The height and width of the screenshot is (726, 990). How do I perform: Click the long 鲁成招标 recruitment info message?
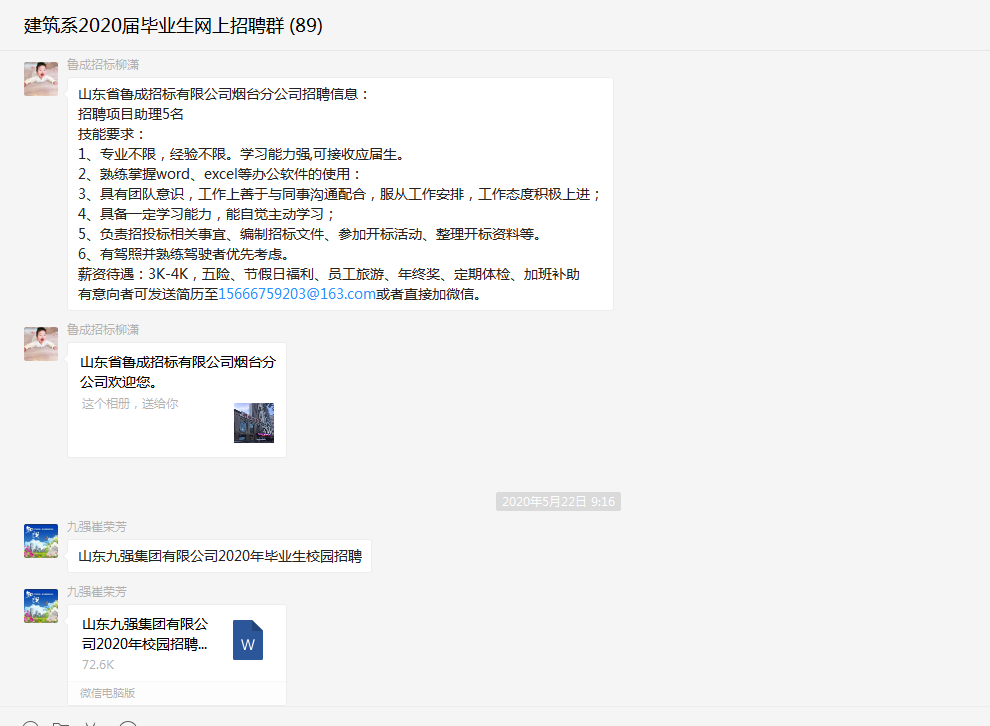pyautogui.click(x=340, y=194)
